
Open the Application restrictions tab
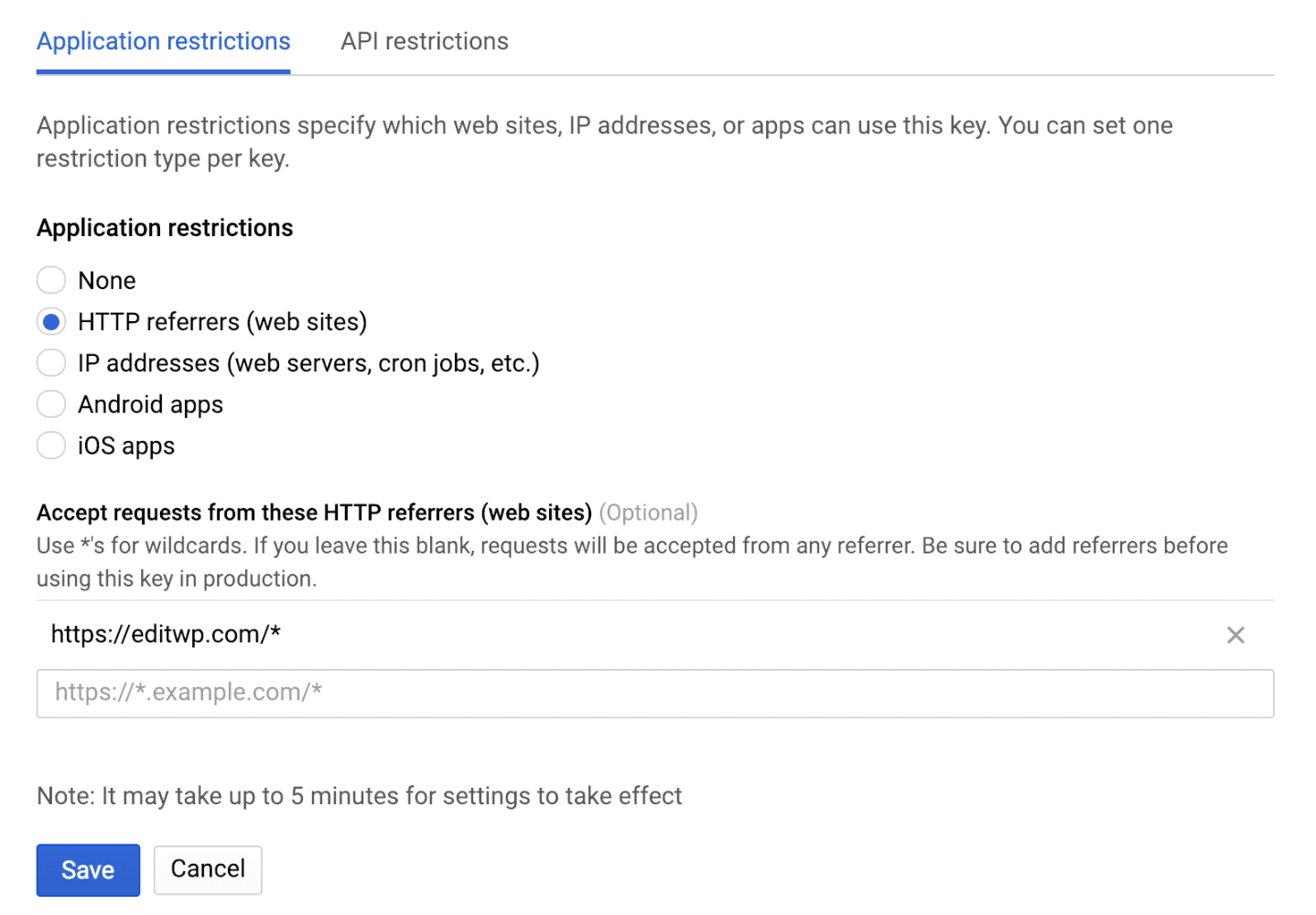click(163, 41)
